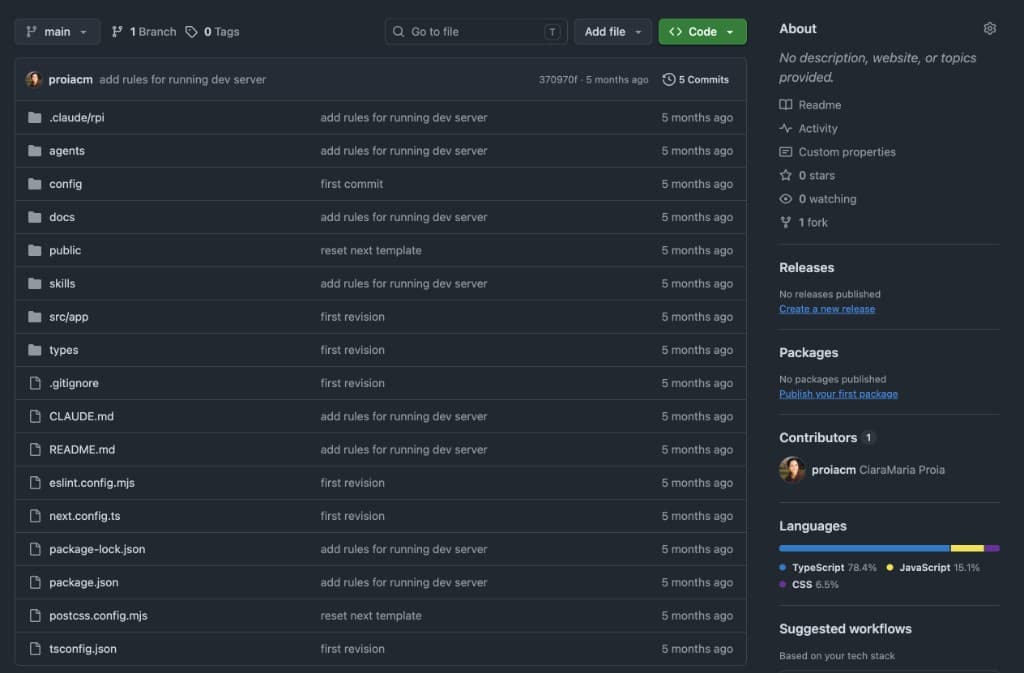Click the star icon next to 0 stars
This screenshot has height=673, width=1024.
786,175
